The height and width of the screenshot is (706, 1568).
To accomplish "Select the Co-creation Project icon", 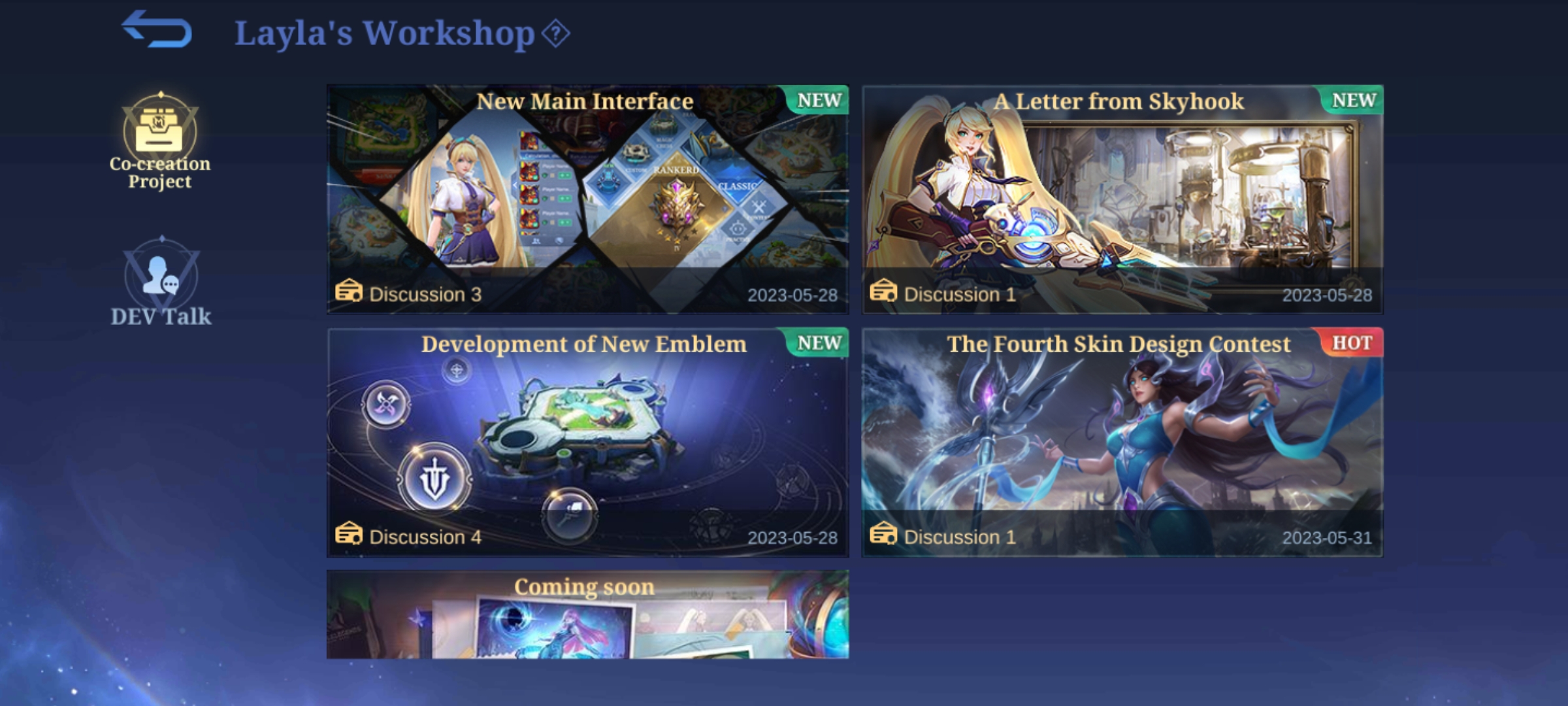I will coord(160,129).
